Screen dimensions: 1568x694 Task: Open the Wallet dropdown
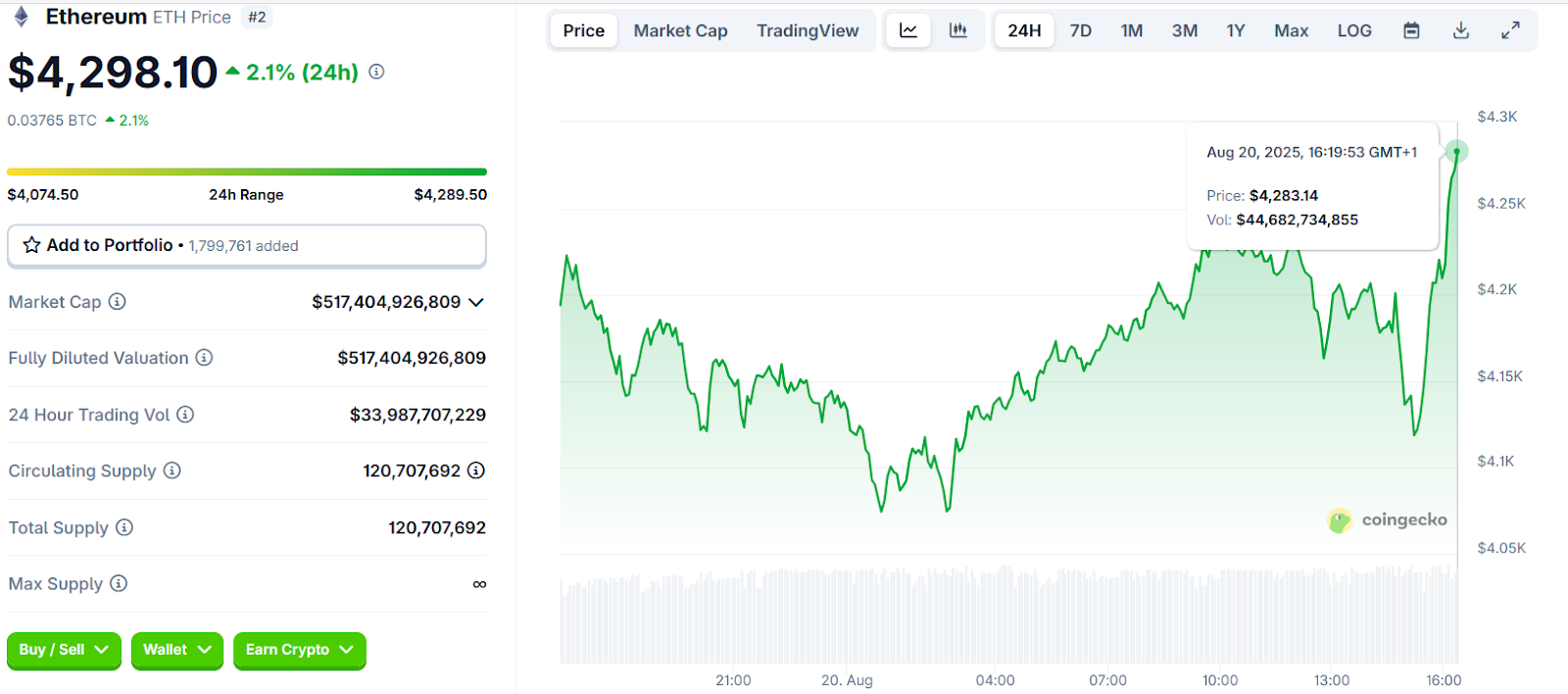(176, 650)
